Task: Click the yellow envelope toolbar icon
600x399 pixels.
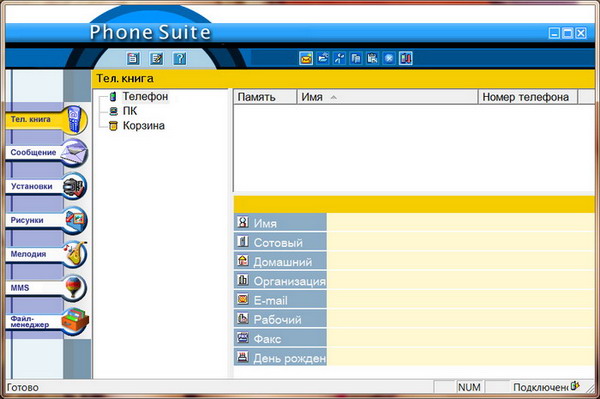Action: click(306, 58)
